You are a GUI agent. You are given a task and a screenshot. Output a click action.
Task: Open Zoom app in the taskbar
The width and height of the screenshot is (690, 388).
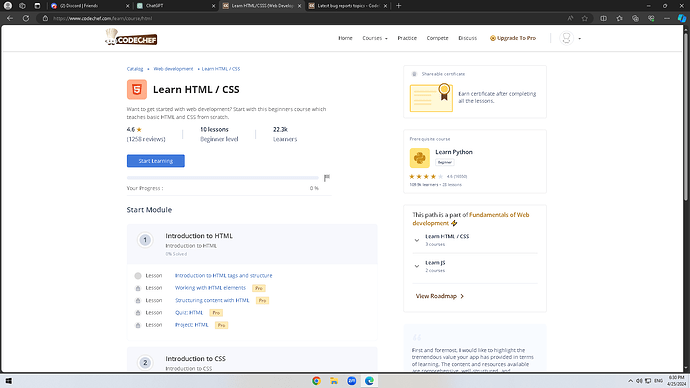352,381
